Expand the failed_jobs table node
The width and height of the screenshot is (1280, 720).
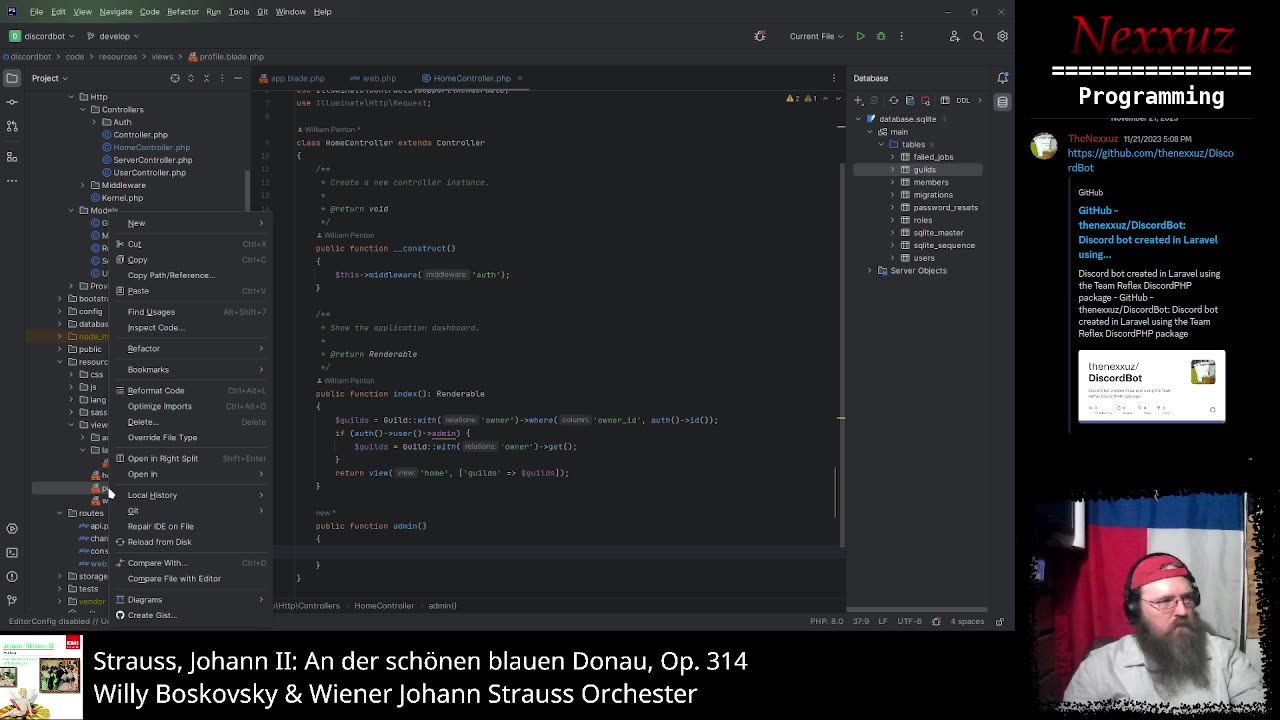892,157
